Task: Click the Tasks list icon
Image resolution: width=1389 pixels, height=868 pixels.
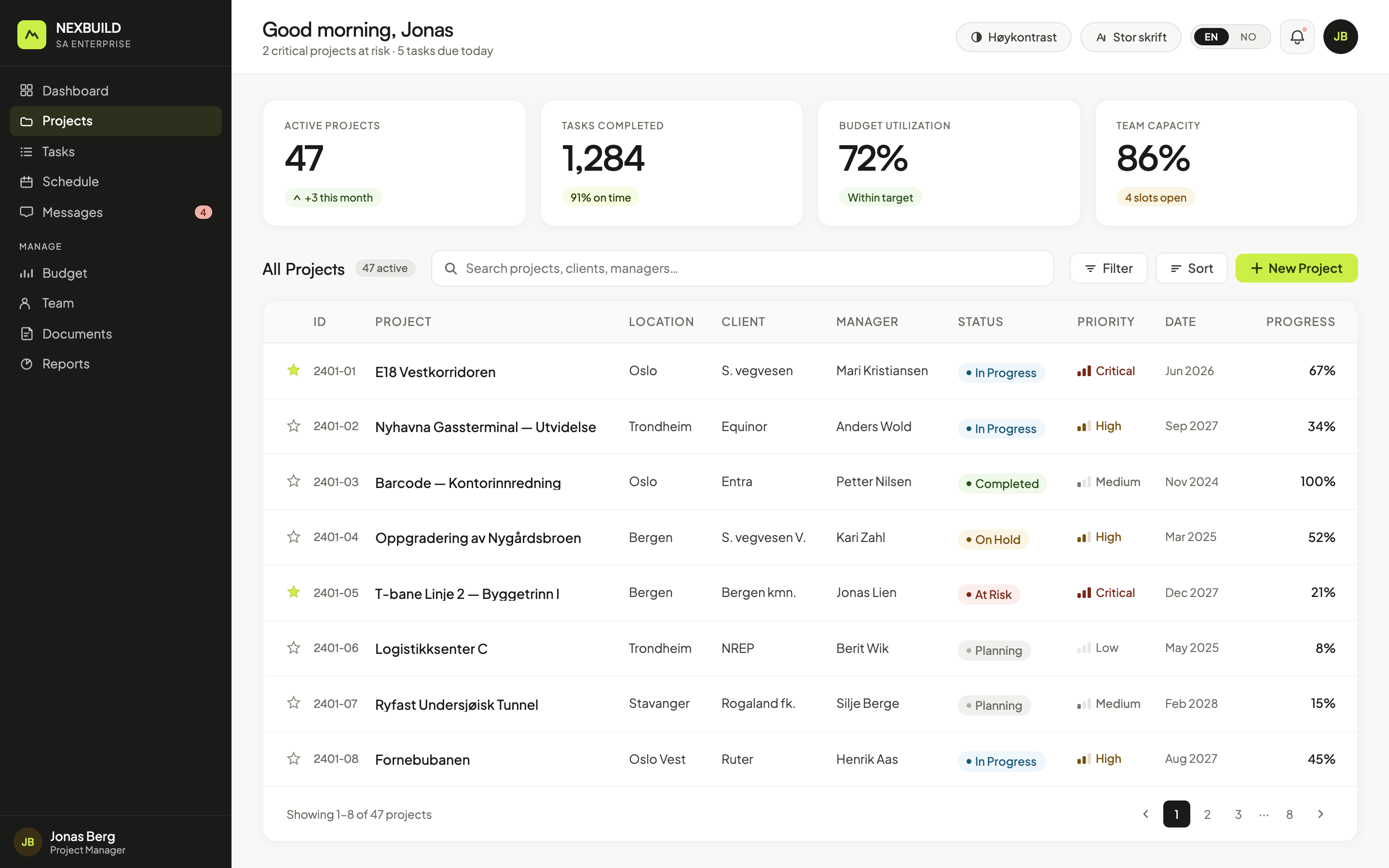Action: (x=27, y=151)
